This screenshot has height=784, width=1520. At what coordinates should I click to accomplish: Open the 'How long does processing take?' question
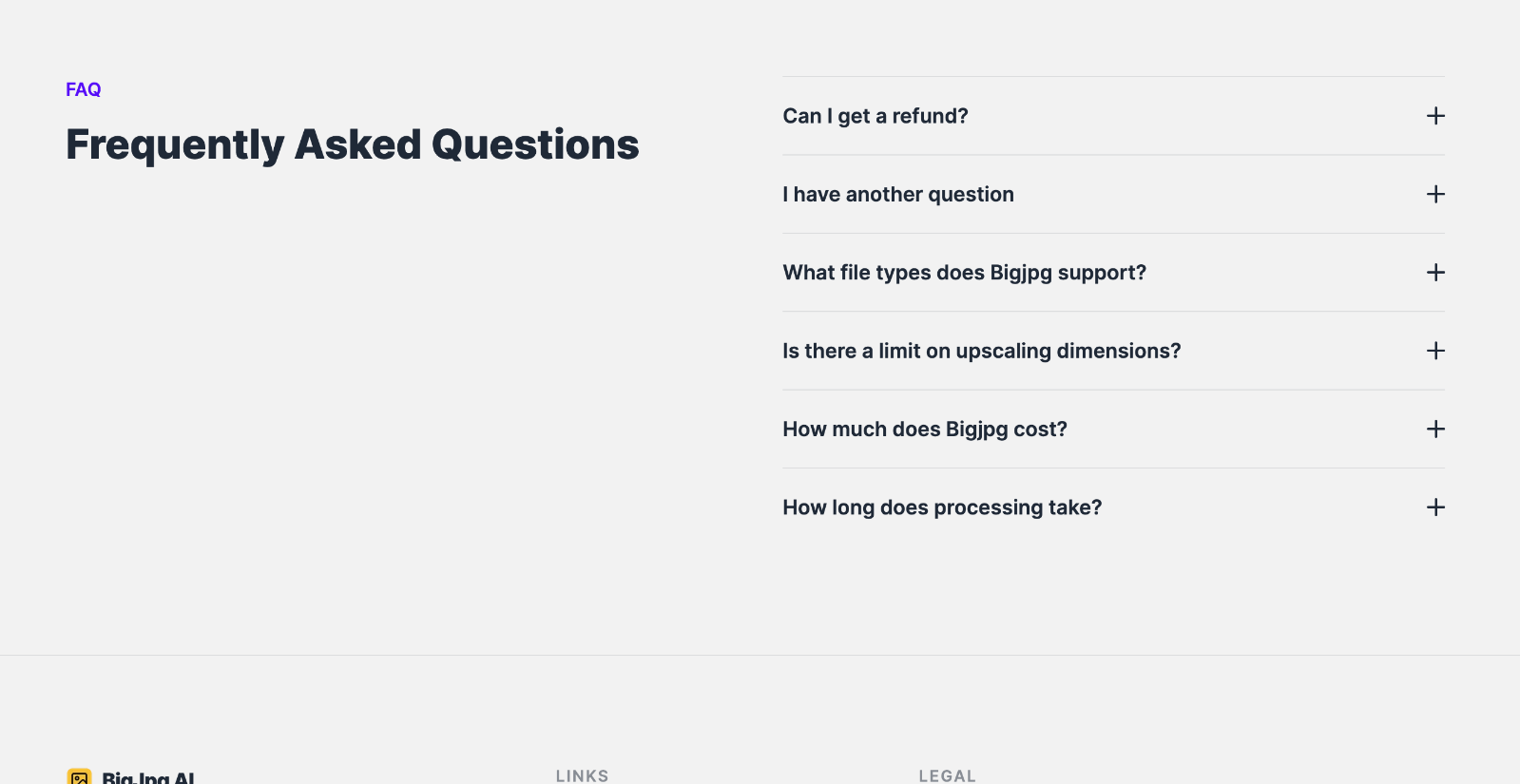[x=941, y=507]
